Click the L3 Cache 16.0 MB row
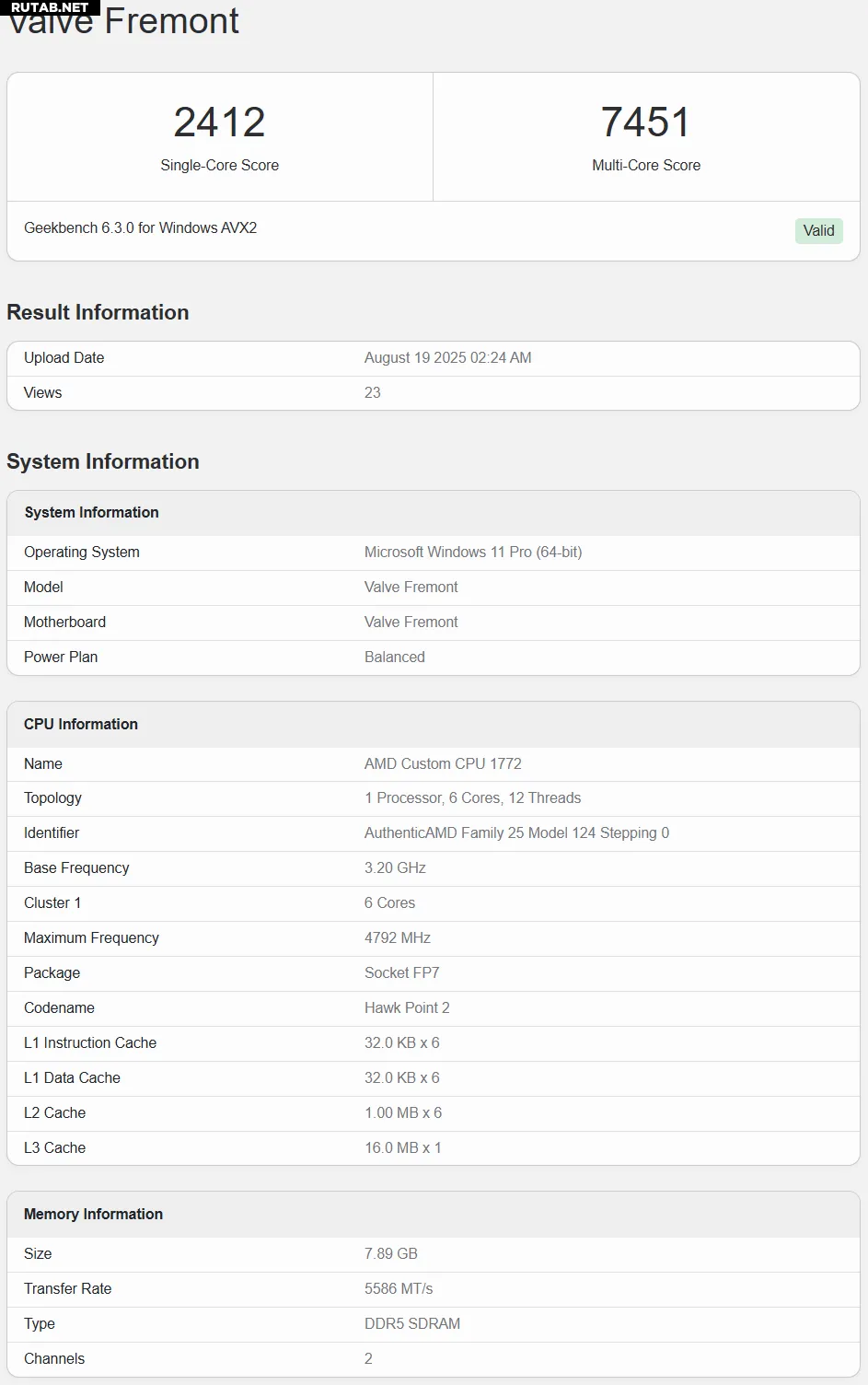Screen dimensions: 868x1385 [x=434, y=1147]
